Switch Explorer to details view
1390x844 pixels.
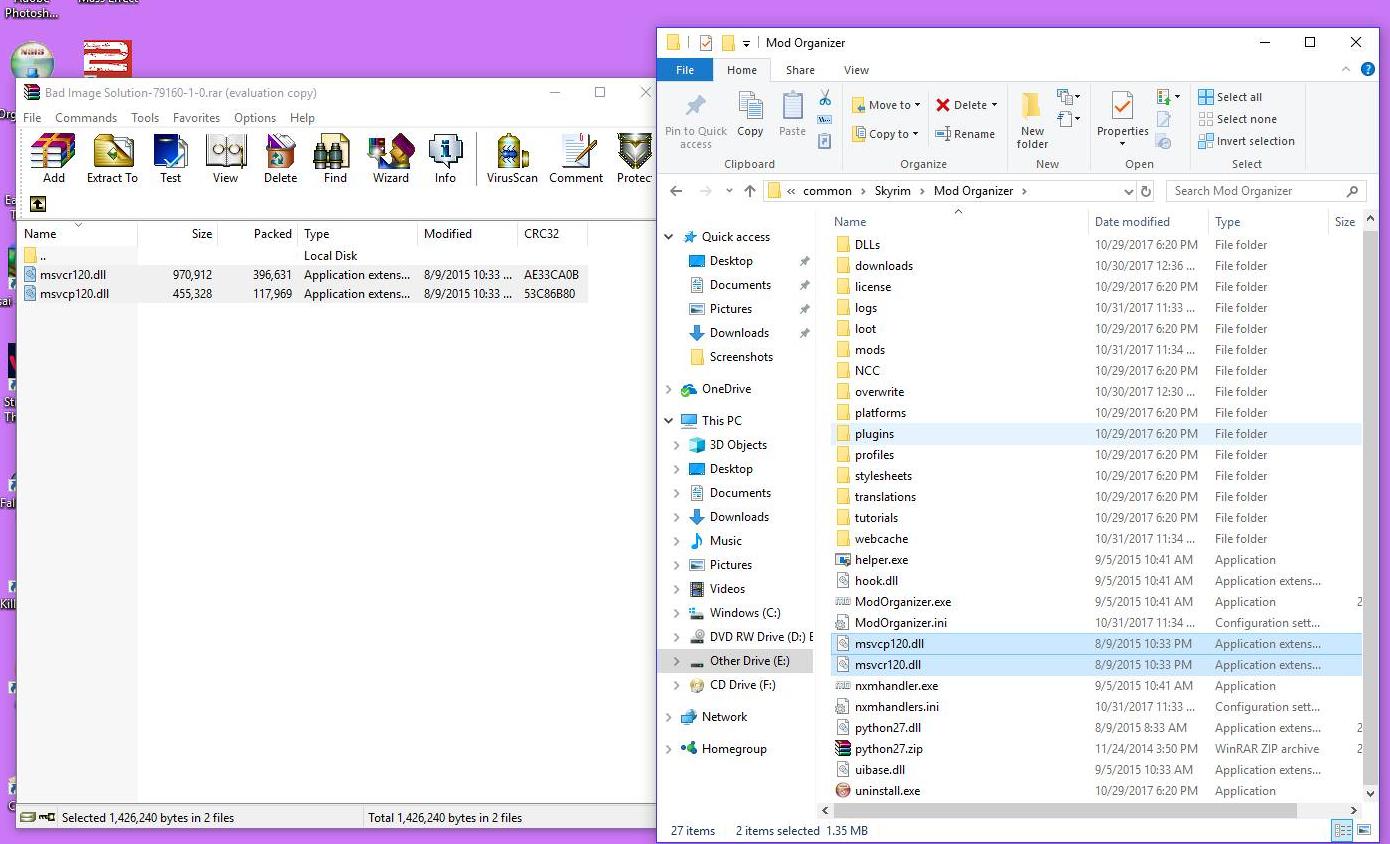(x=1341, y=831)
